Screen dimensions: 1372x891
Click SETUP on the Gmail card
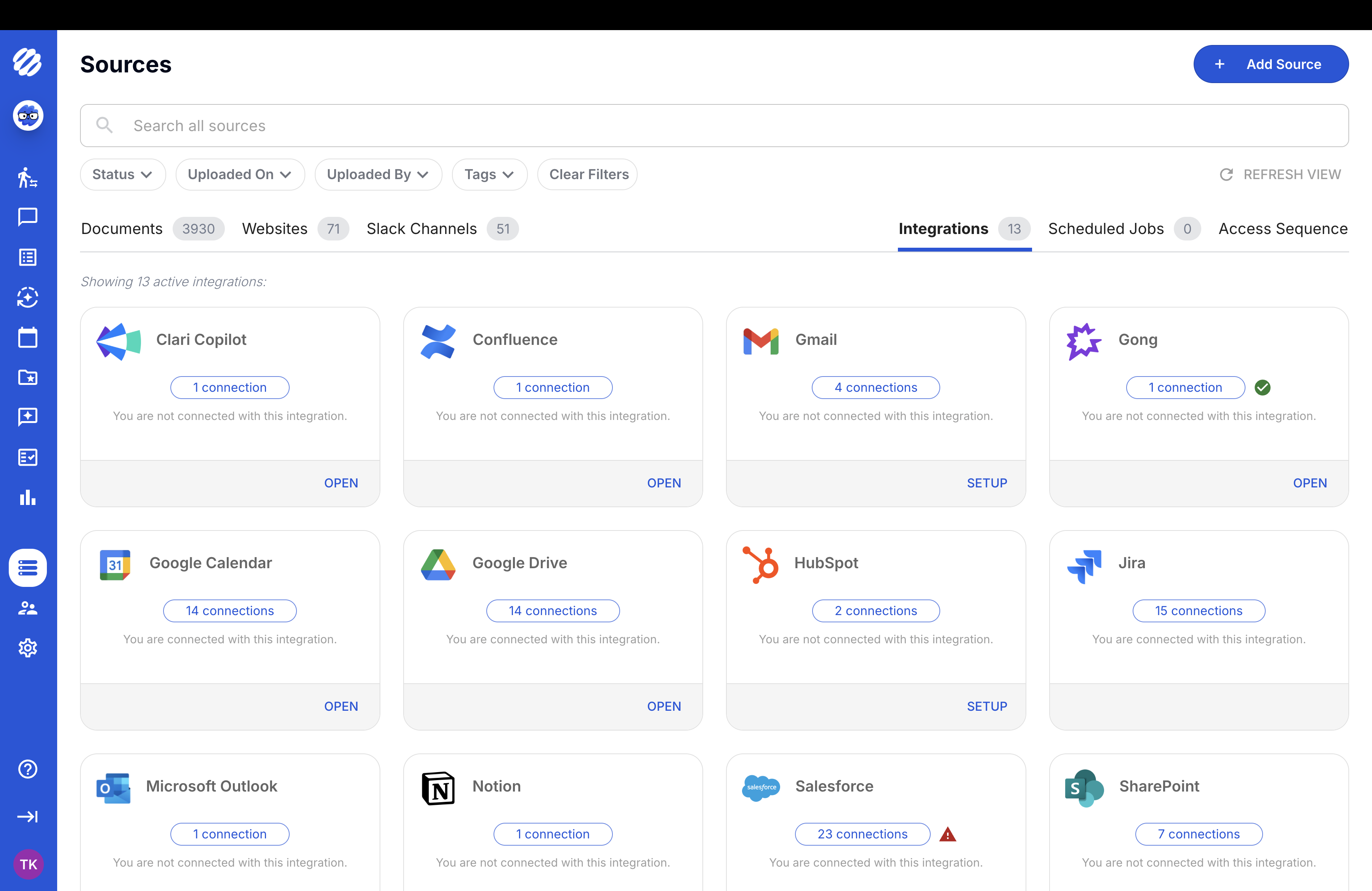pos(987,483)
